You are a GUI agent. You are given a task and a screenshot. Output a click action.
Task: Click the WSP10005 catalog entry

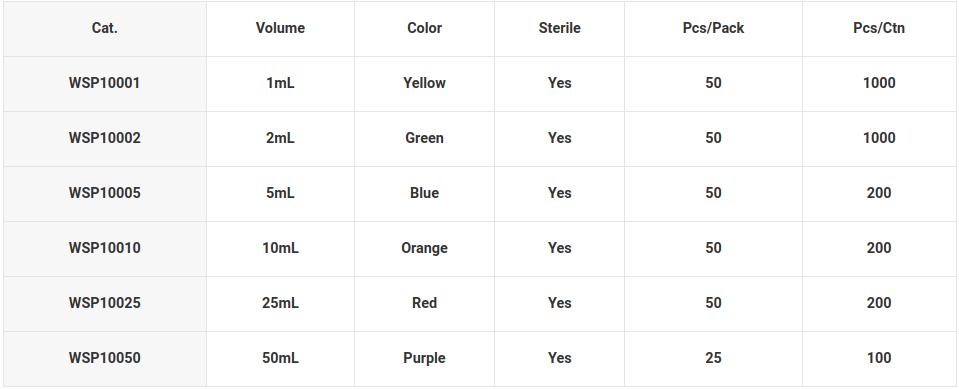(x=105, y=193)
